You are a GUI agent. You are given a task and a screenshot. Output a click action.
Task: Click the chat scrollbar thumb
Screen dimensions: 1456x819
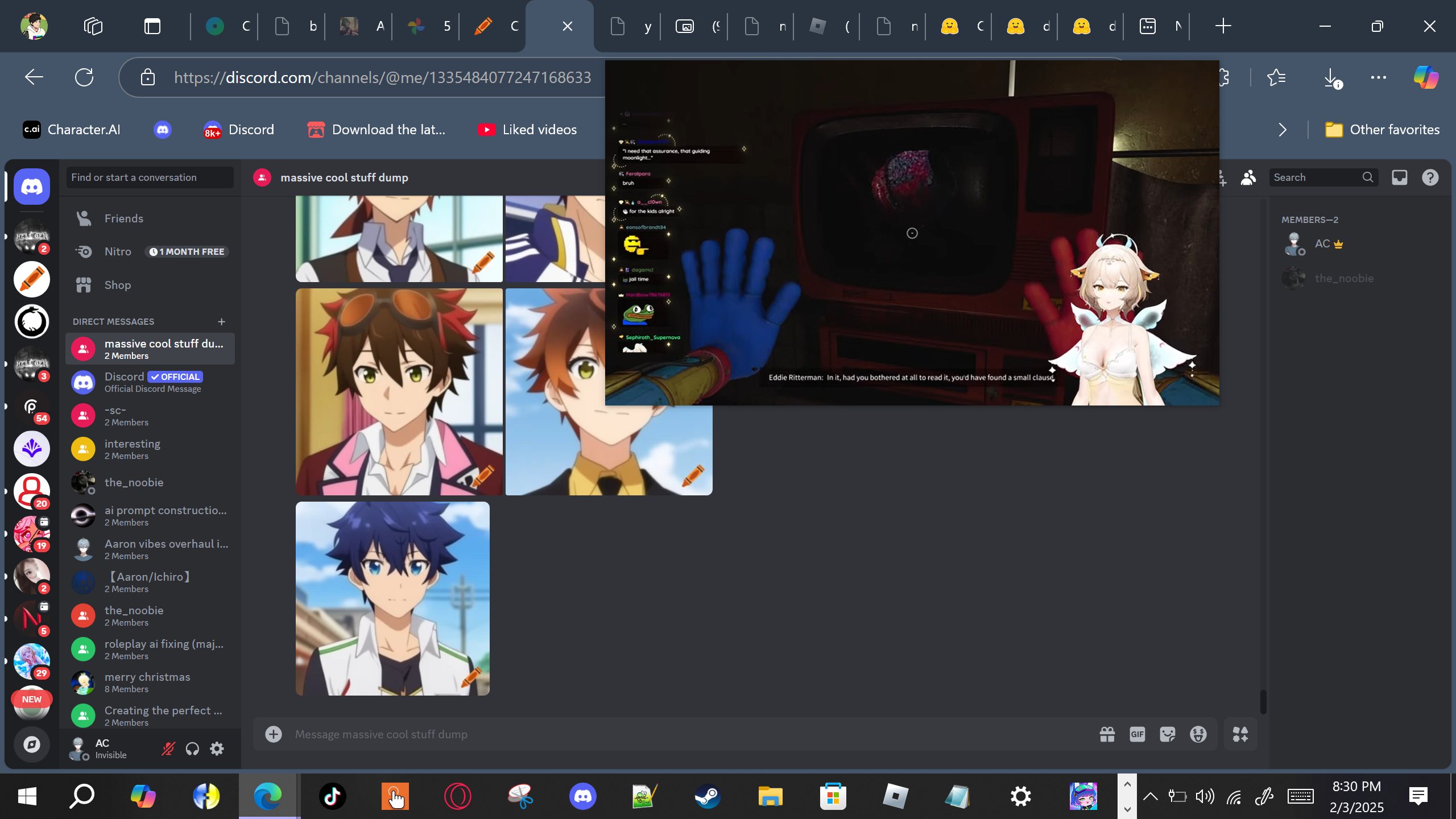click(x=1263, y=702)
